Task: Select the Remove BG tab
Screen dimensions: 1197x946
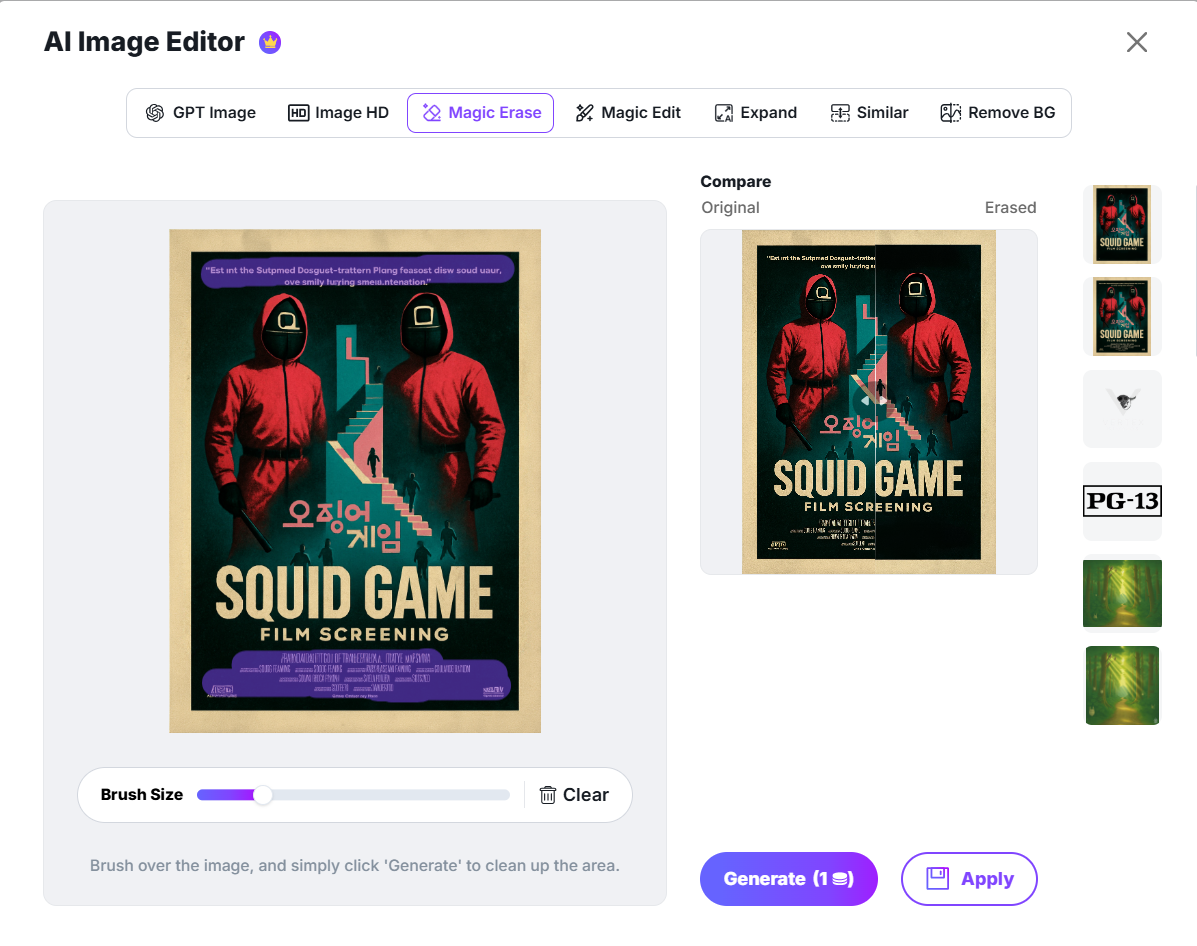Action: [998, 113]
